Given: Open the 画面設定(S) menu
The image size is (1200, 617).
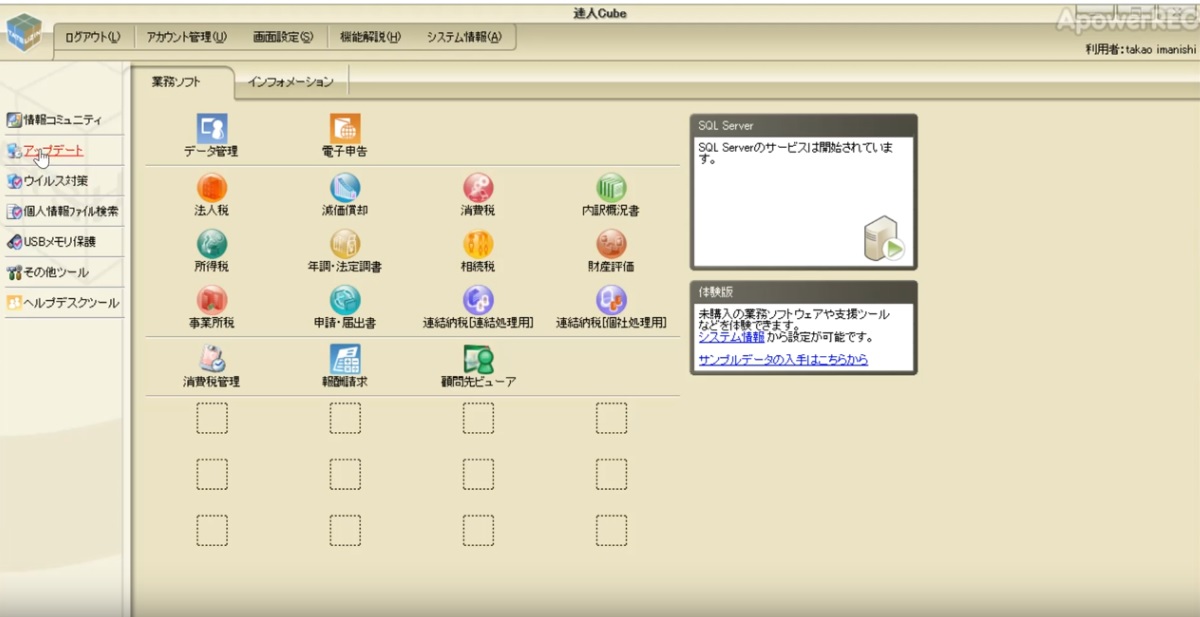Looking at the screenshot, I should tap(283, 37).
